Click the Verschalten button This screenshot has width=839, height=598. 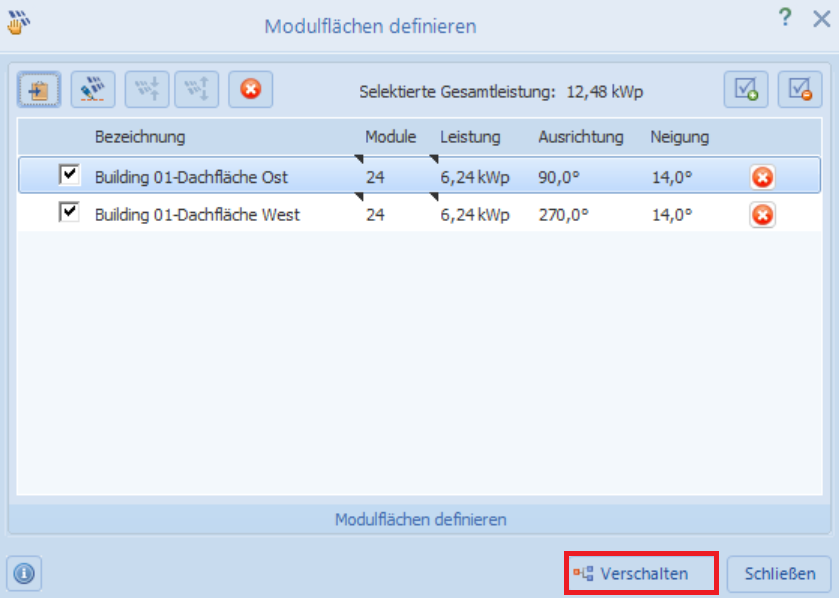[x=641, y=574]
